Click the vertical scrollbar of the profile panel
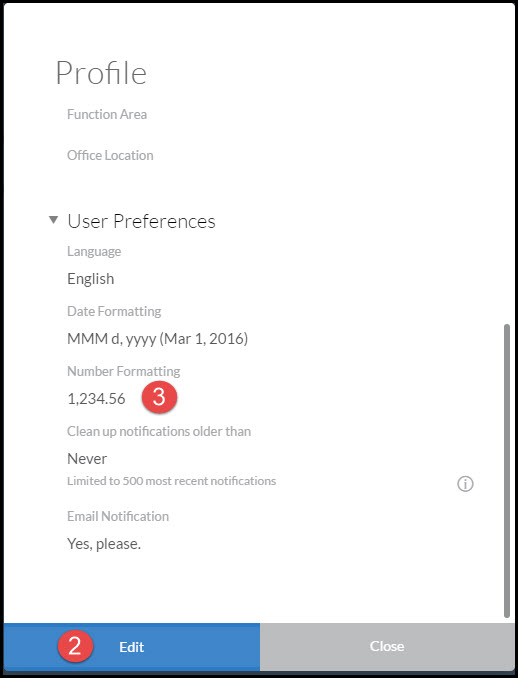Viewport: 518px width, 678px height. click(507, 471)
